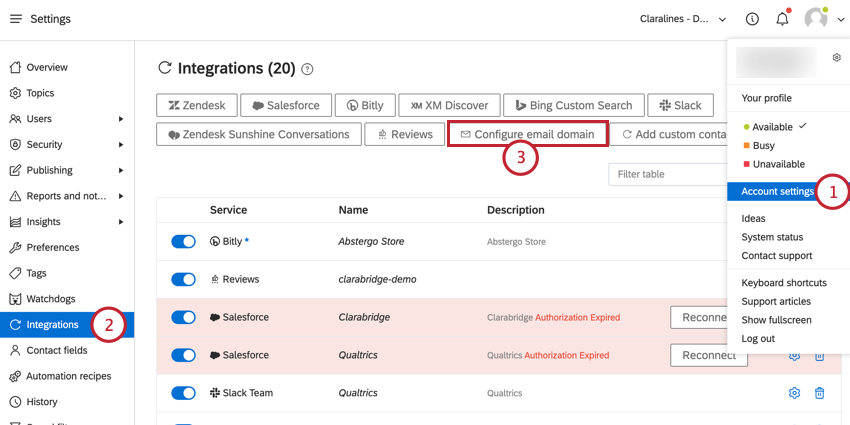Click into the Filter table field
The width and height of the screenshot is (850, 425).
(x=668, y=175)
